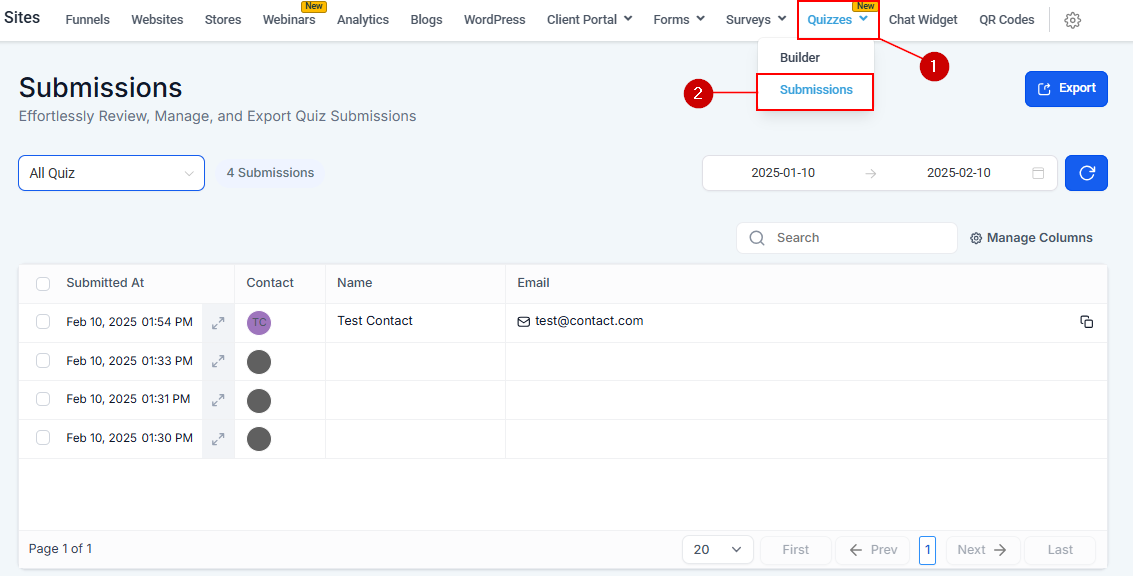
Task: Expand the 01:33 PM submission row
Action: pyautogui.click(x=217, y=361)
